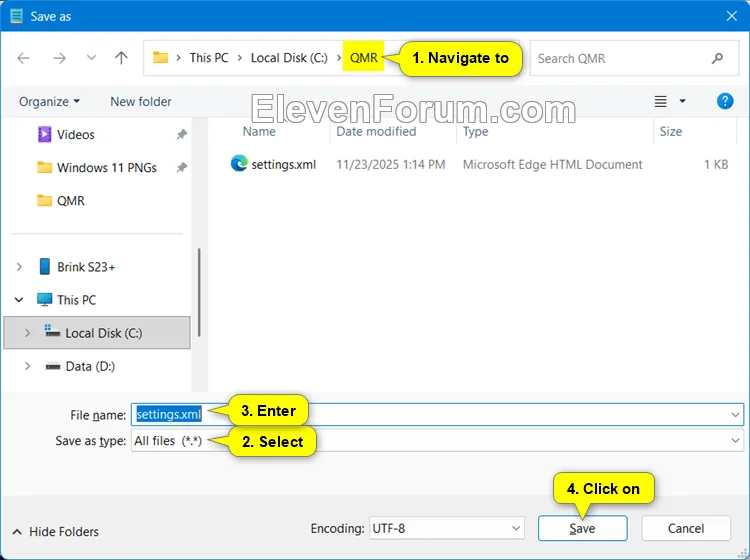Click the QMR segment in address breadcrumb
The image size is (750, 560).
[x=364, y=58]
